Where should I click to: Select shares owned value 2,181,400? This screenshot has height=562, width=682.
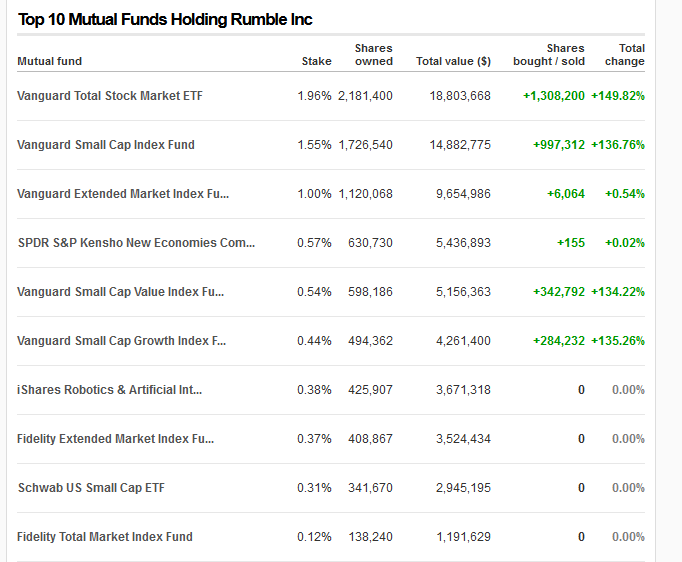click(365, 96)
